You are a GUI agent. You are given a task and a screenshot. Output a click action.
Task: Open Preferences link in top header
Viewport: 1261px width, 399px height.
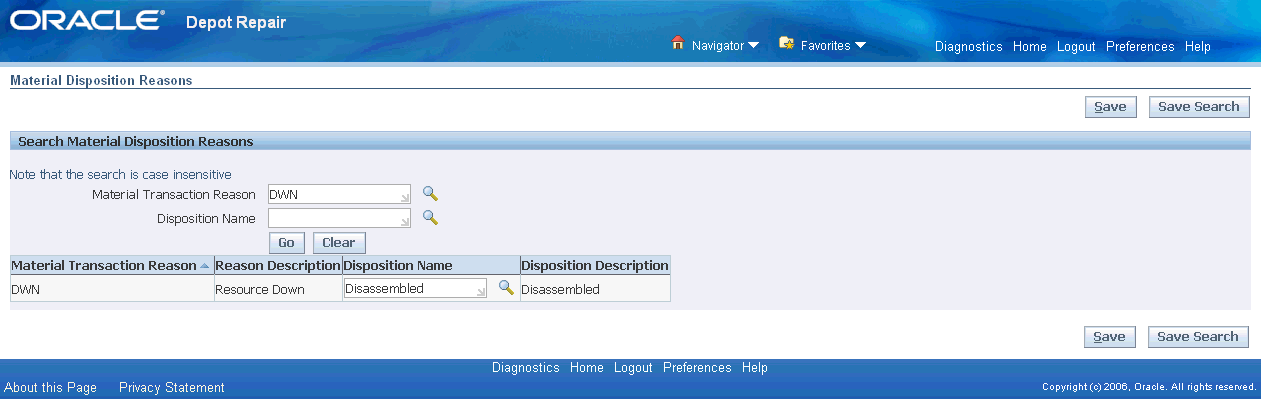point(1140,47)
